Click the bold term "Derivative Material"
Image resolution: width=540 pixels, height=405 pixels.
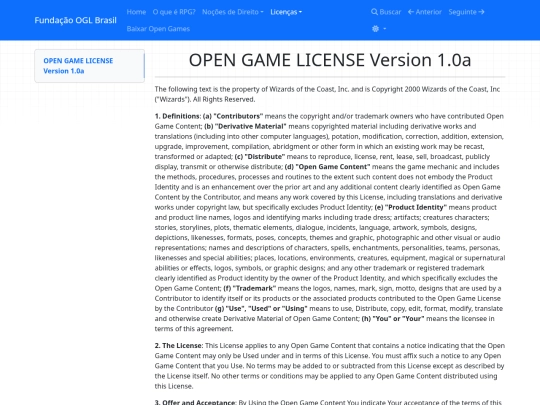pyautogui.click(x=250, y=126)
